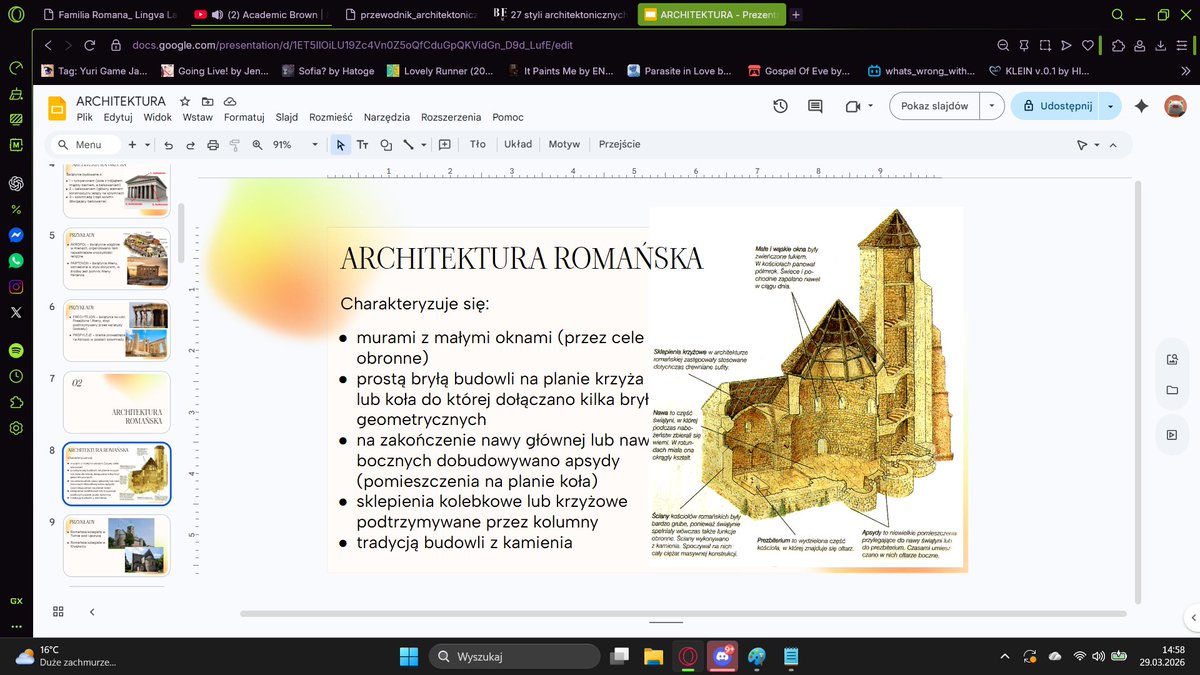Reload the page with refresh icon

coord(89,45)
